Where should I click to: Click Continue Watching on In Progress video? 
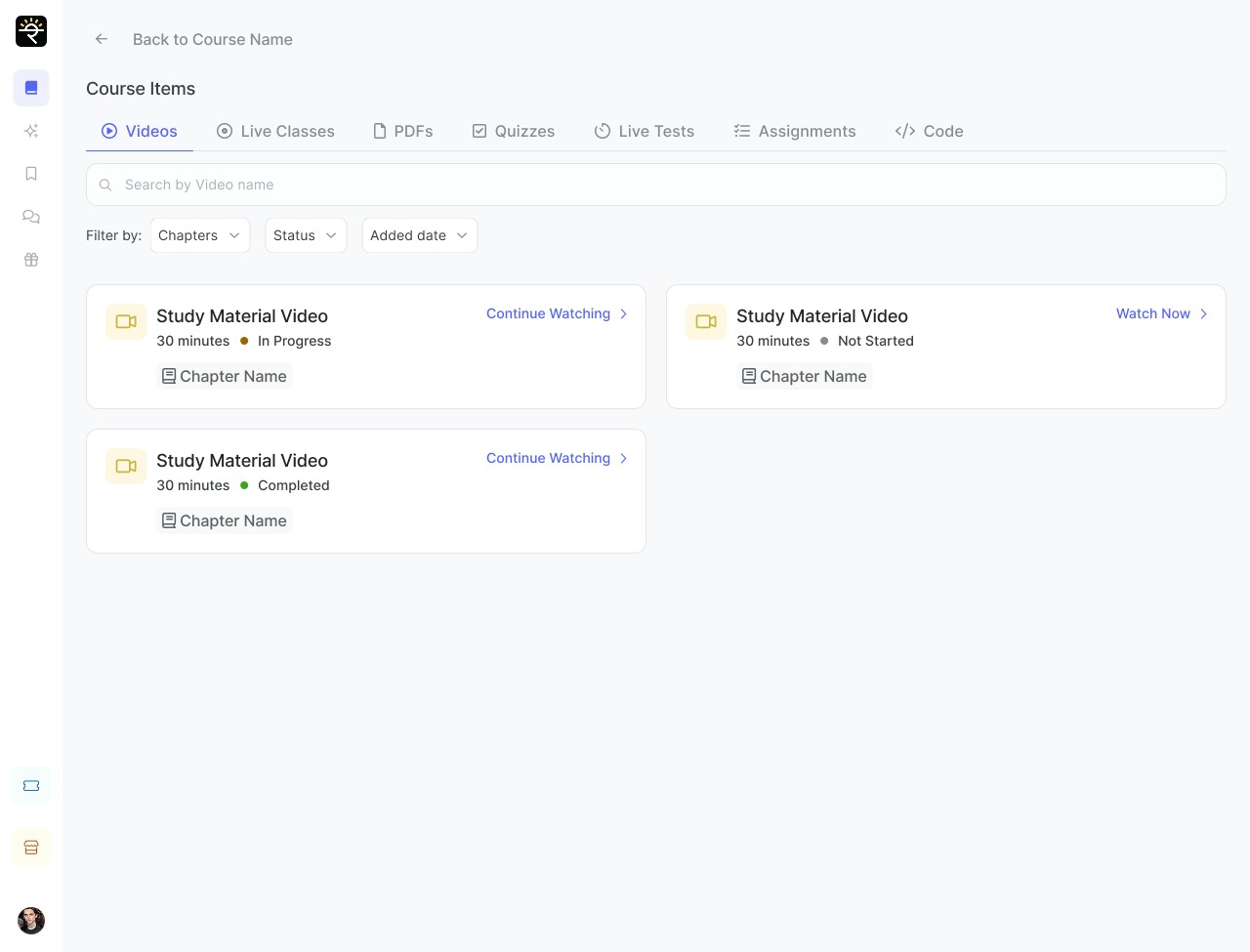click(x=557, y=313)
